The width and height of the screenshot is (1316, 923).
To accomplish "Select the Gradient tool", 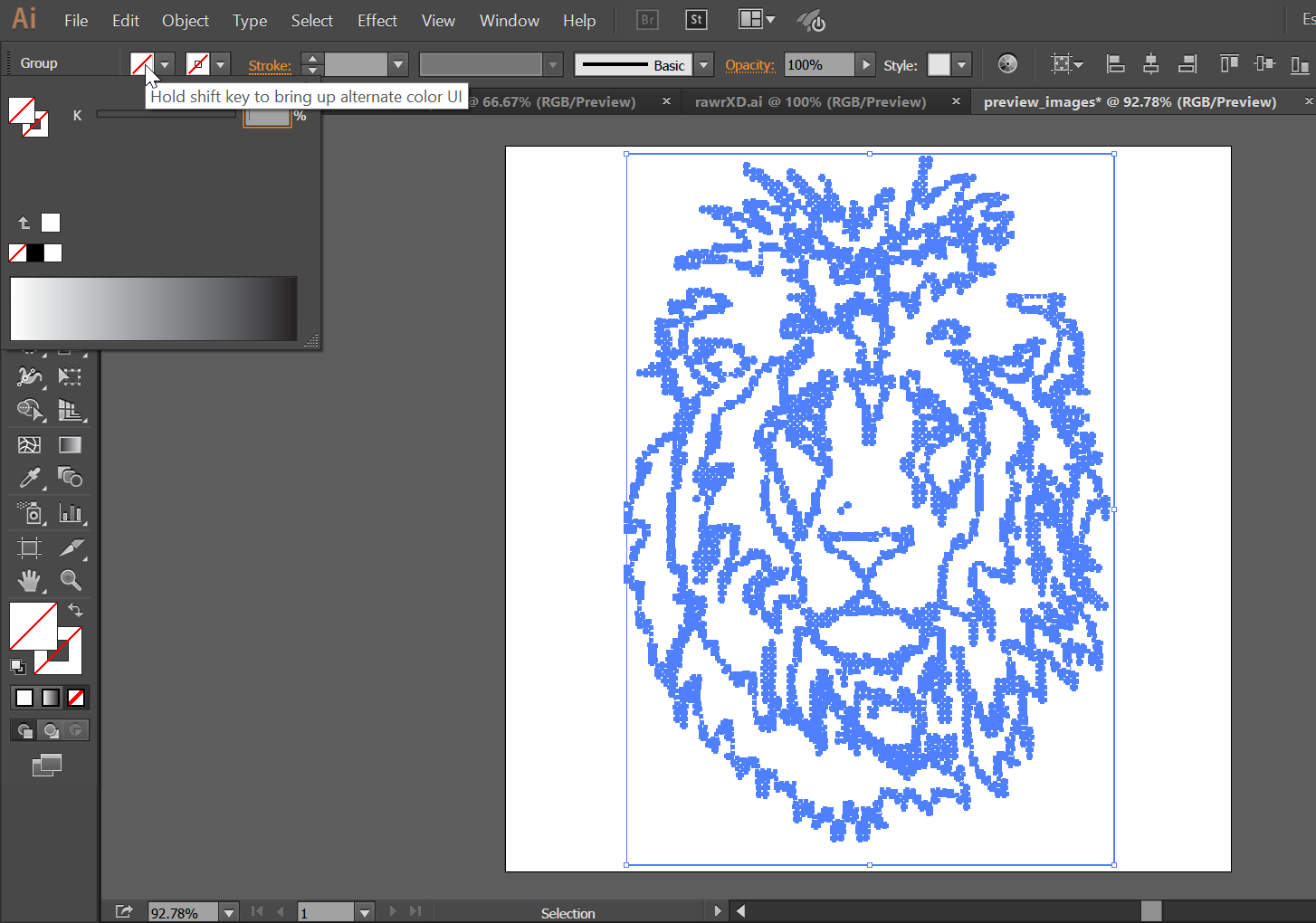I will point(70,444).
